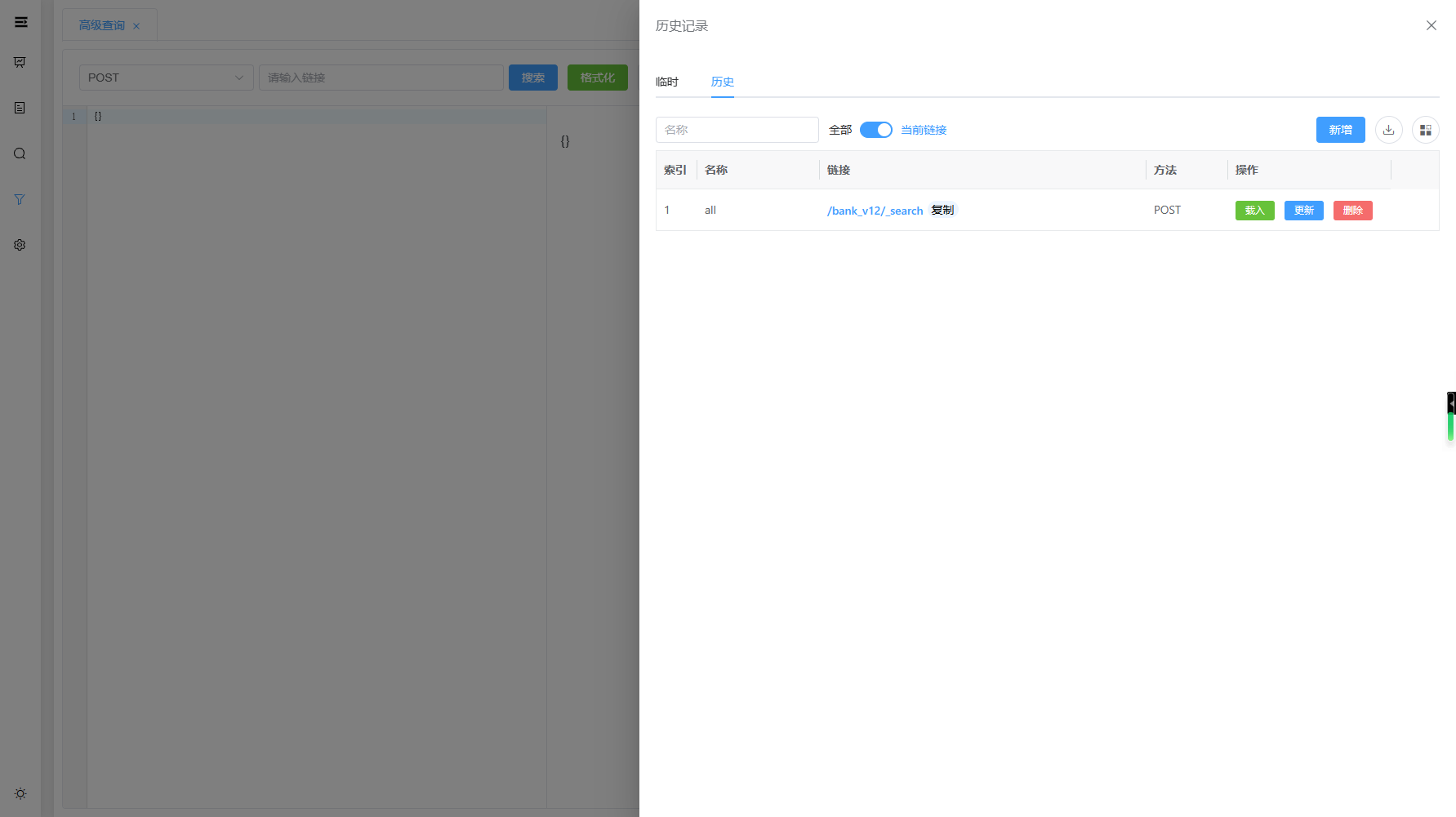Close the 高级查询 tab with its x icon

pos(136,26)
